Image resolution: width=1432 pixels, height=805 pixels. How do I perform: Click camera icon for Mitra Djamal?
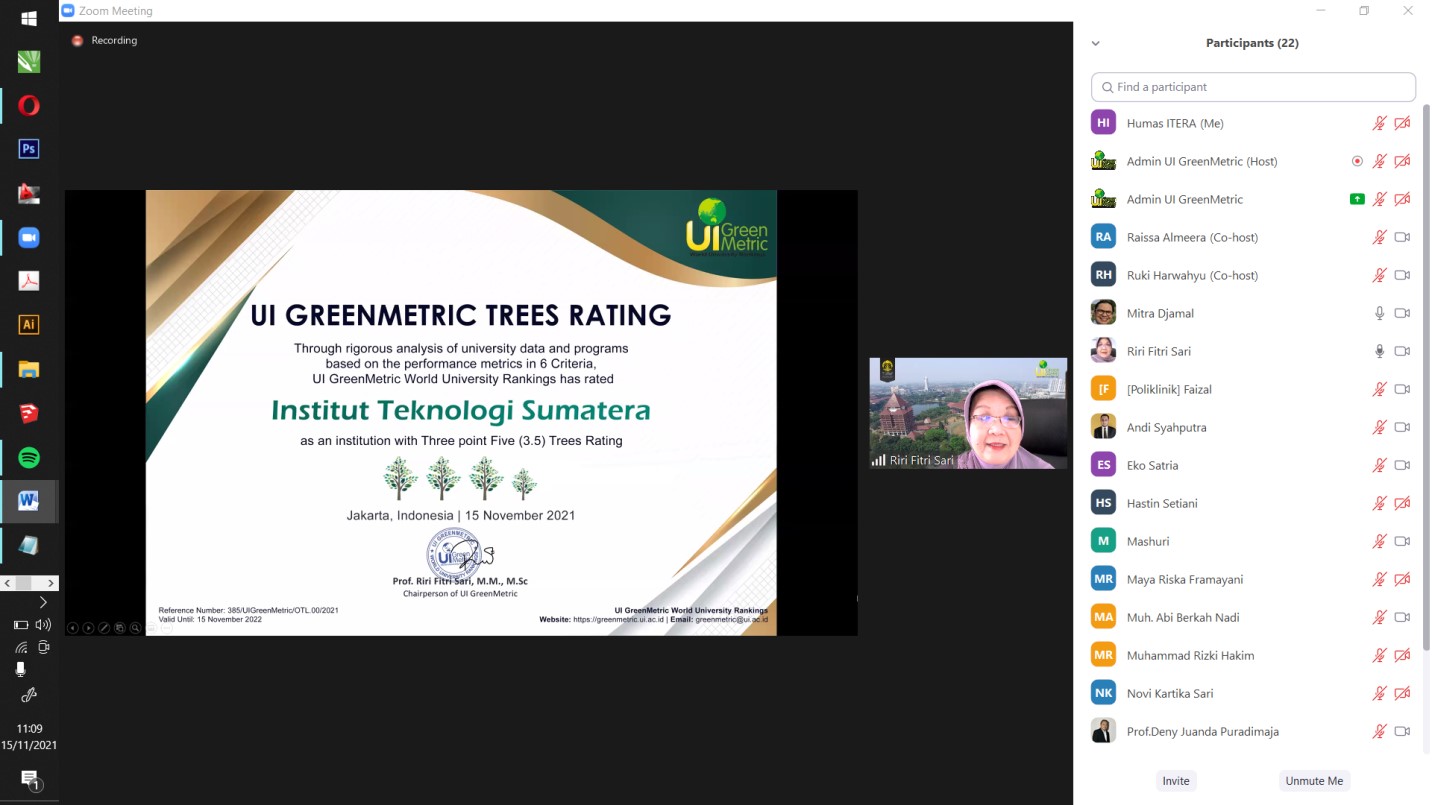point(1402,313)
